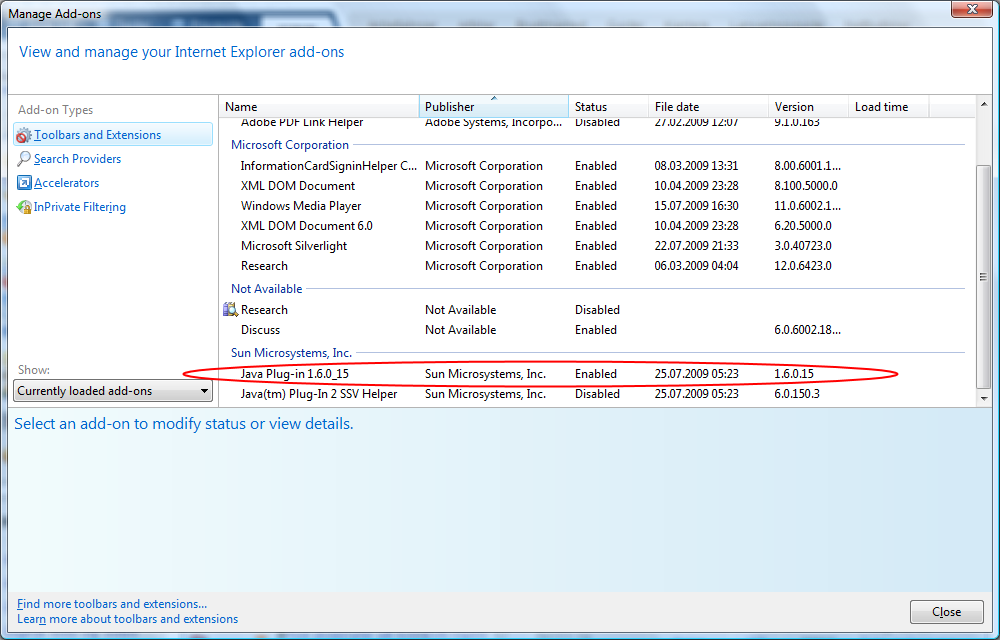The width and height of the screenshot is (1000, 640).
Task: Sort the list by Publisher column header
Action: pyautogui.click(x=494, y=106)
